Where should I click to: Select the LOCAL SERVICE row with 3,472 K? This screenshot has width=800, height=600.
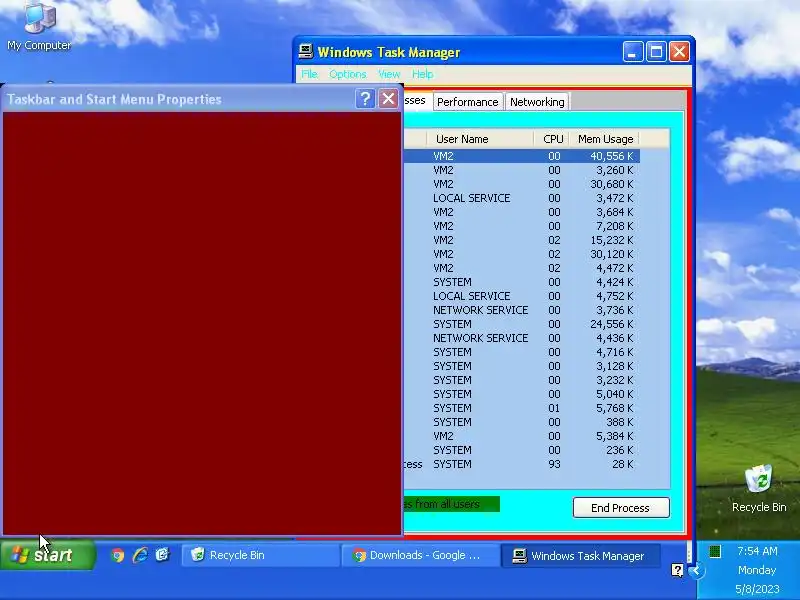point(521,198)
